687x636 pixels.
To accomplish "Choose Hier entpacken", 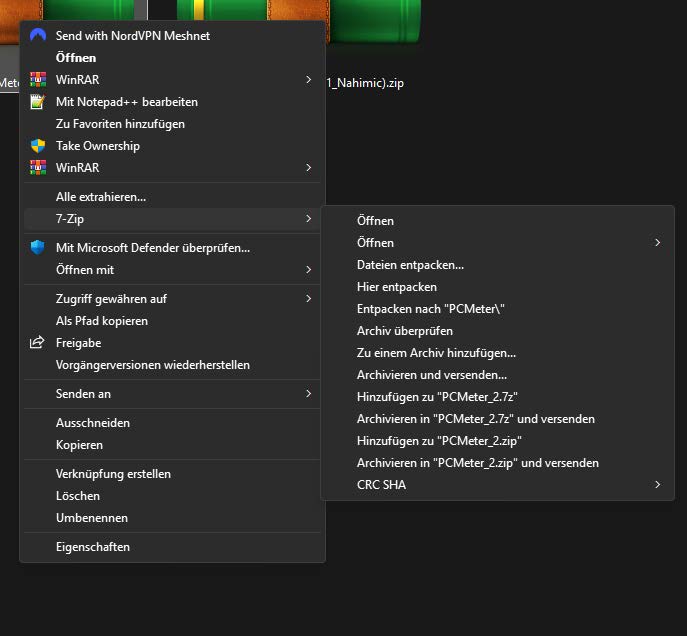I will (498, 286).
